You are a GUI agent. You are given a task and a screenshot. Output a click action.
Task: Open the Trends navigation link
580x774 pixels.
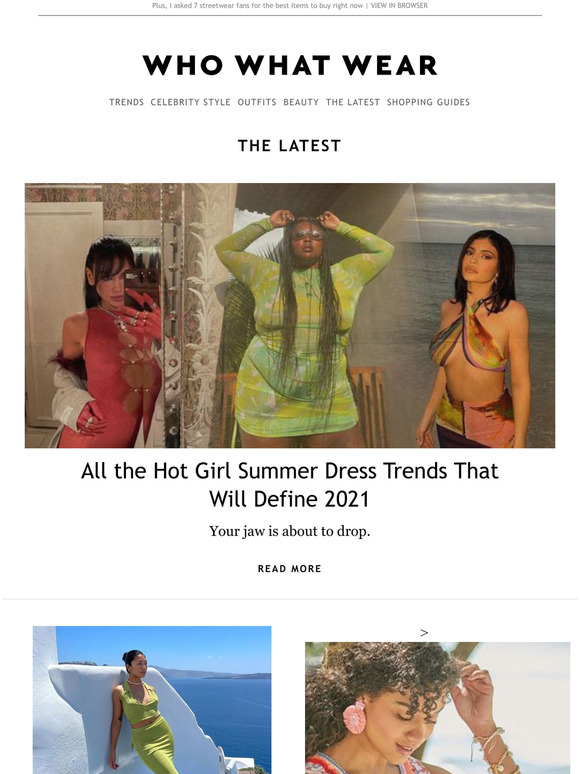[x=126, y=102]
